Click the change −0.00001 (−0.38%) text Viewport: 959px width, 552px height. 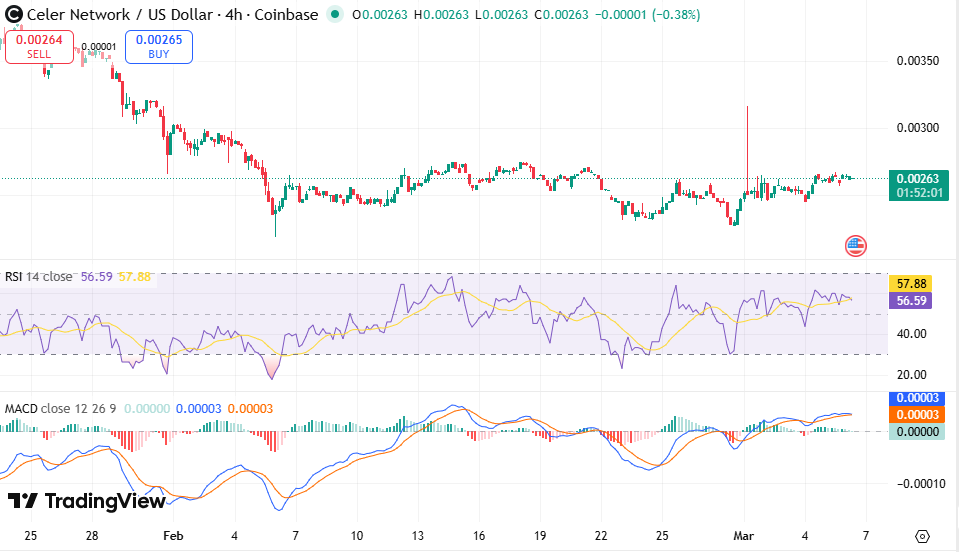[x=648, y=15]
